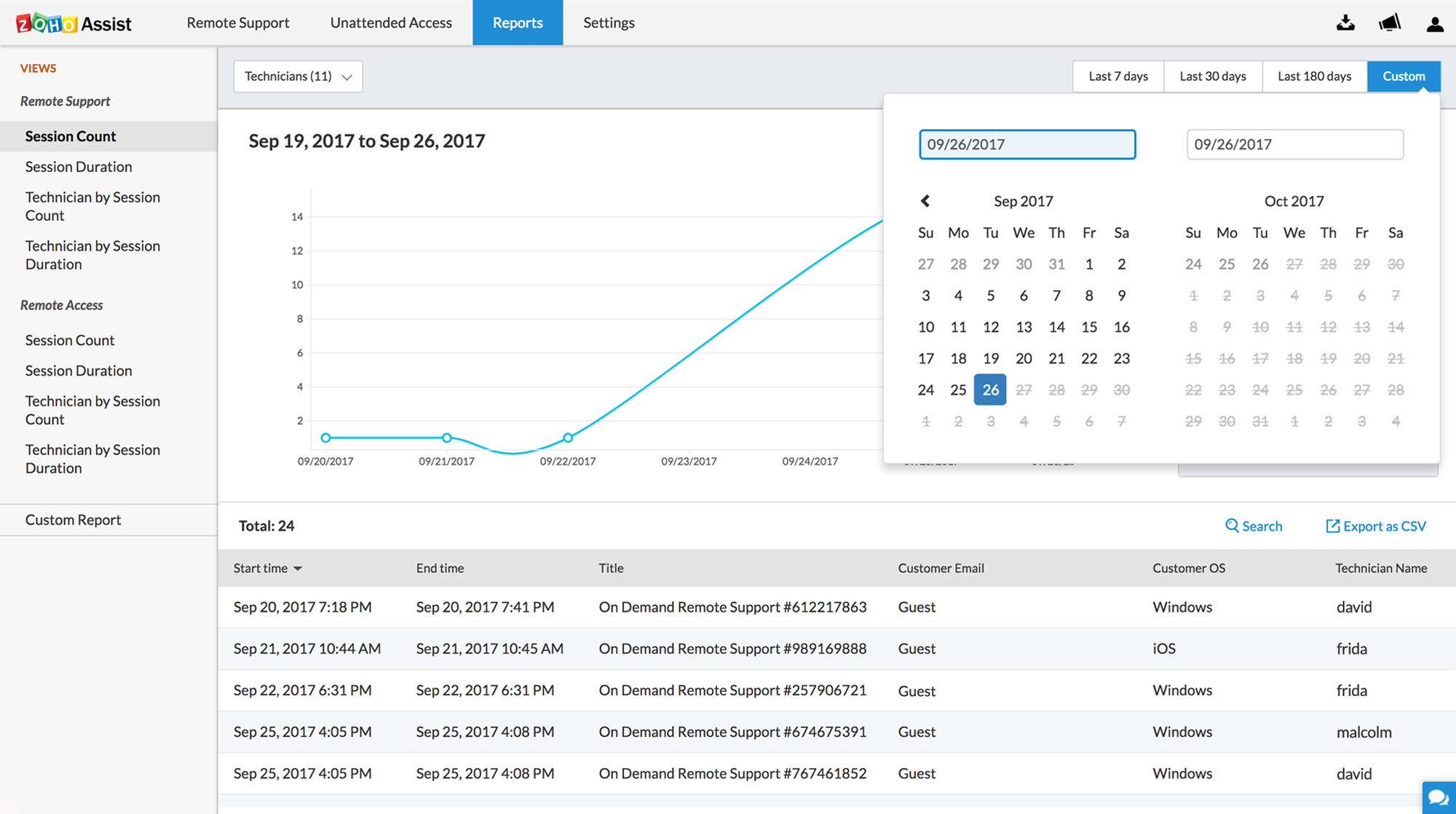Click the previous month arrow in the calendar

pyautogui.click(x=925, y=201)
